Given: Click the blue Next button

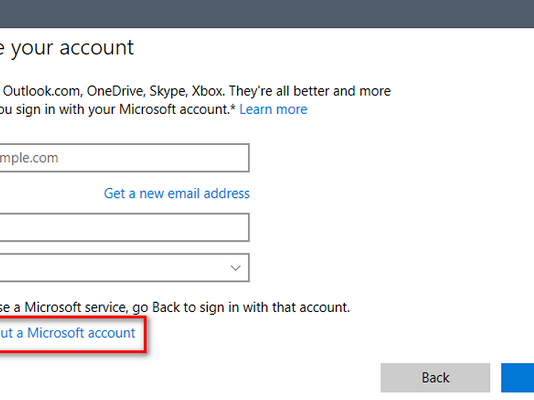Looking at the screenshot, I should (518, 378).
